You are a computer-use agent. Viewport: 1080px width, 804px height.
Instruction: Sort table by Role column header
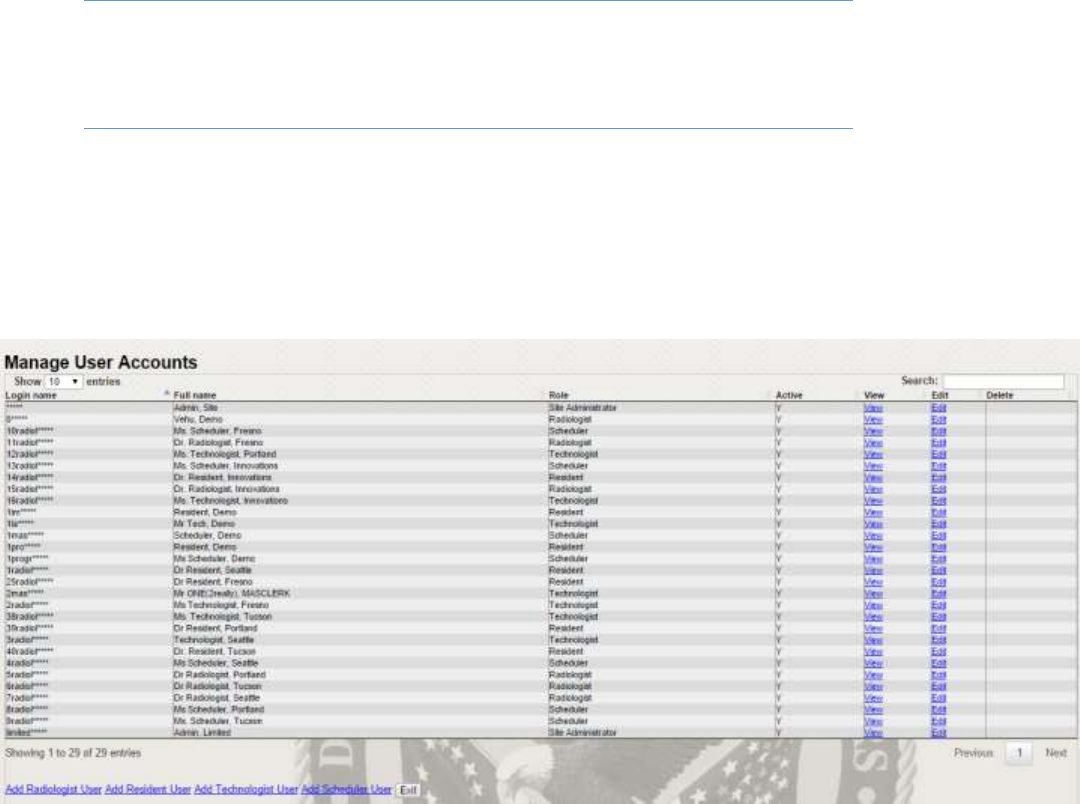(559, 395)
